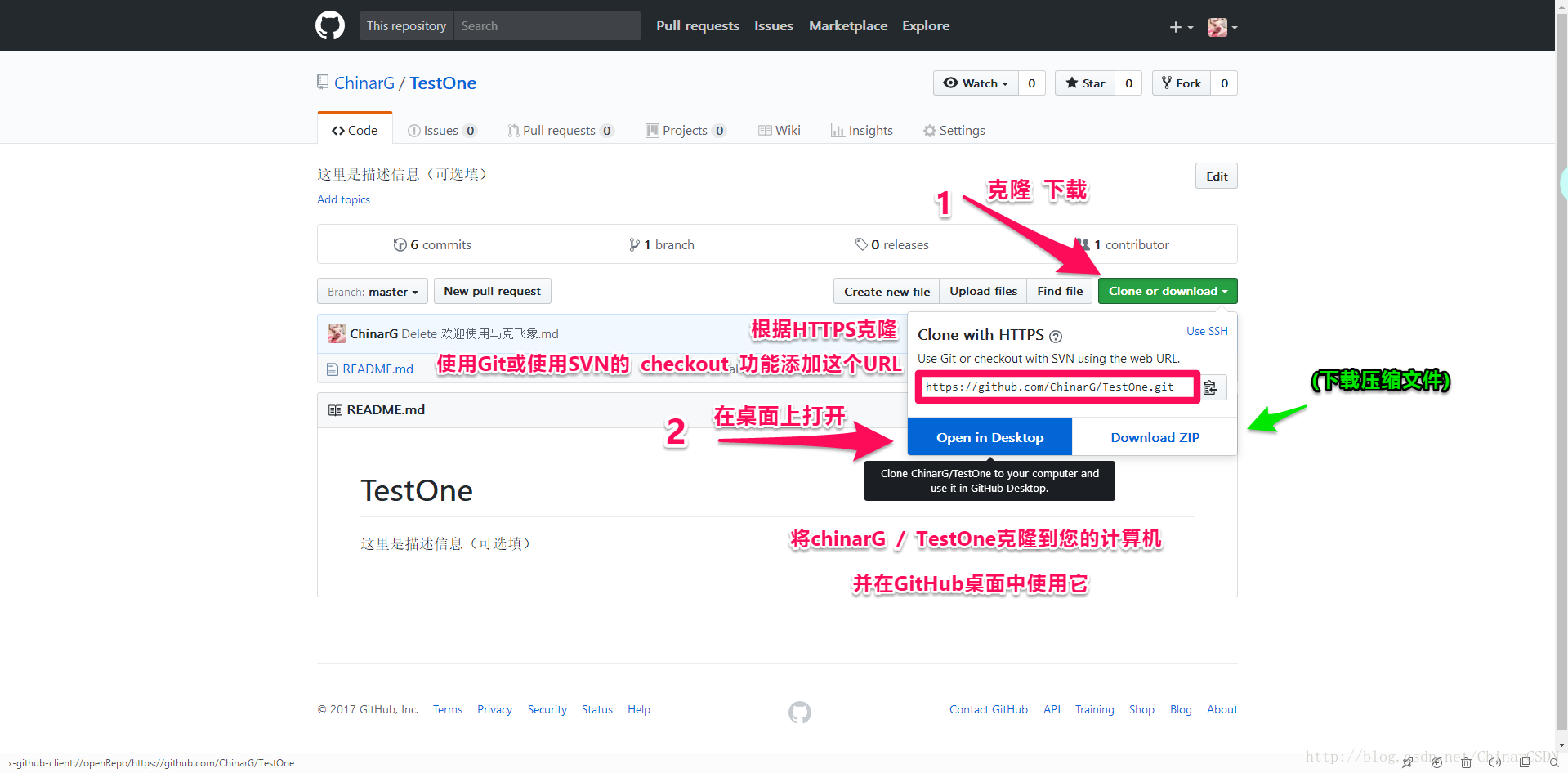This screenshot has height=773, width=1568.
Task: Open the Security footer link
Action: pos(547,709)
